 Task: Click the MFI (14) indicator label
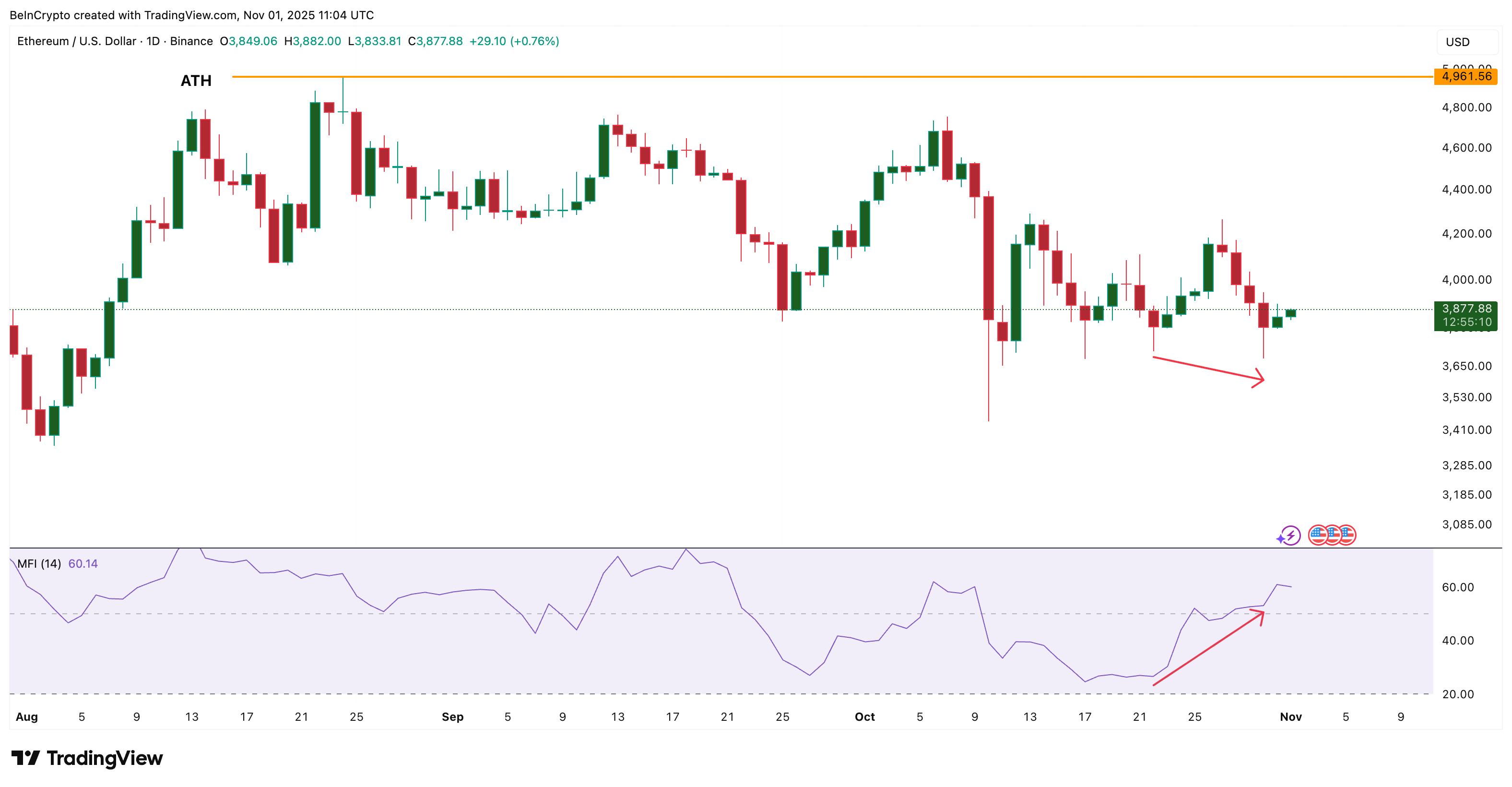(x=39, y=563)
